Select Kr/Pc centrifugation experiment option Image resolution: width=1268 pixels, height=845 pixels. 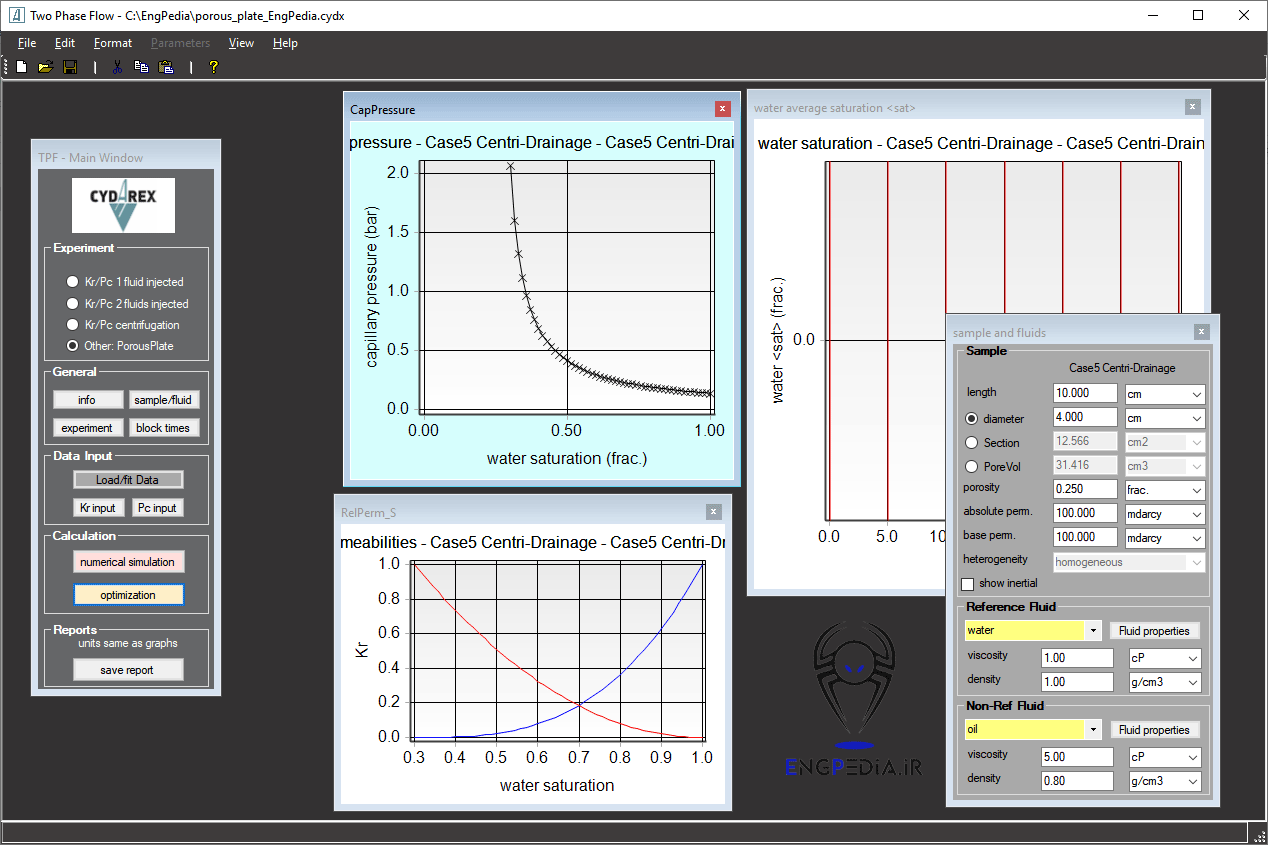pos(72,325)
